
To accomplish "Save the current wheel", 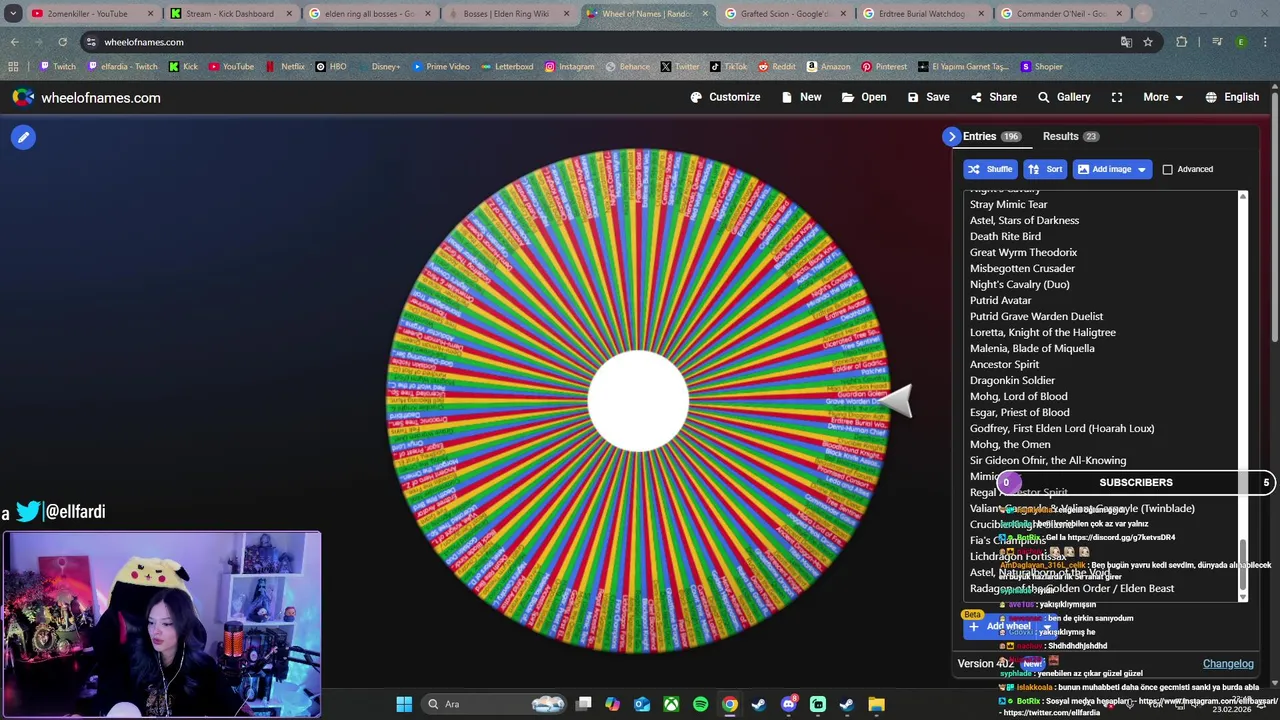I will [x=928, y=97].
